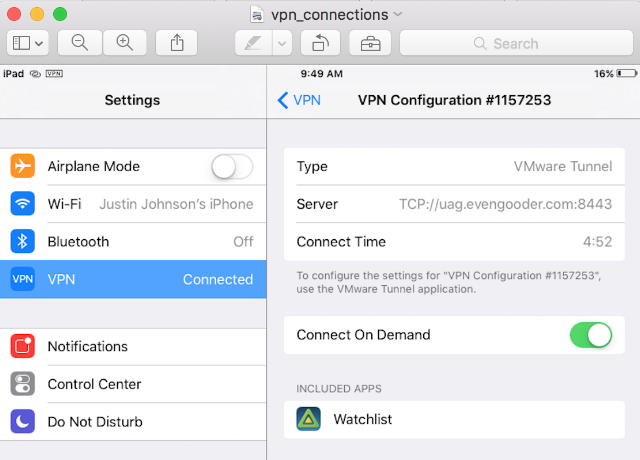Click the Control Center icon
The image size is (640, 460).
[x=23, y=384]
